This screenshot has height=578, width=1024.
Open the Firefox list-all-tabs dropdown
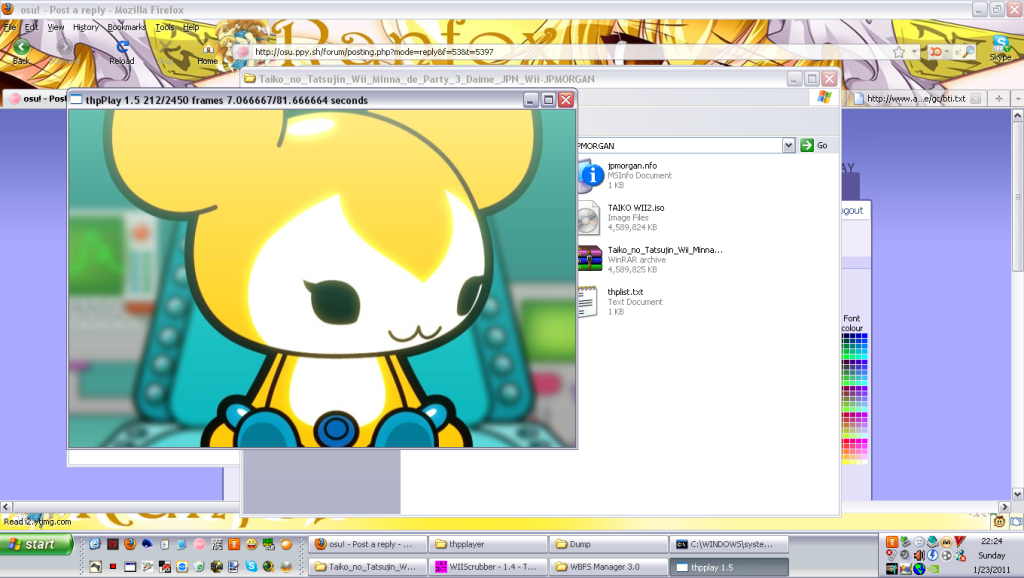pyautogui.click(x=1017, y=98)
